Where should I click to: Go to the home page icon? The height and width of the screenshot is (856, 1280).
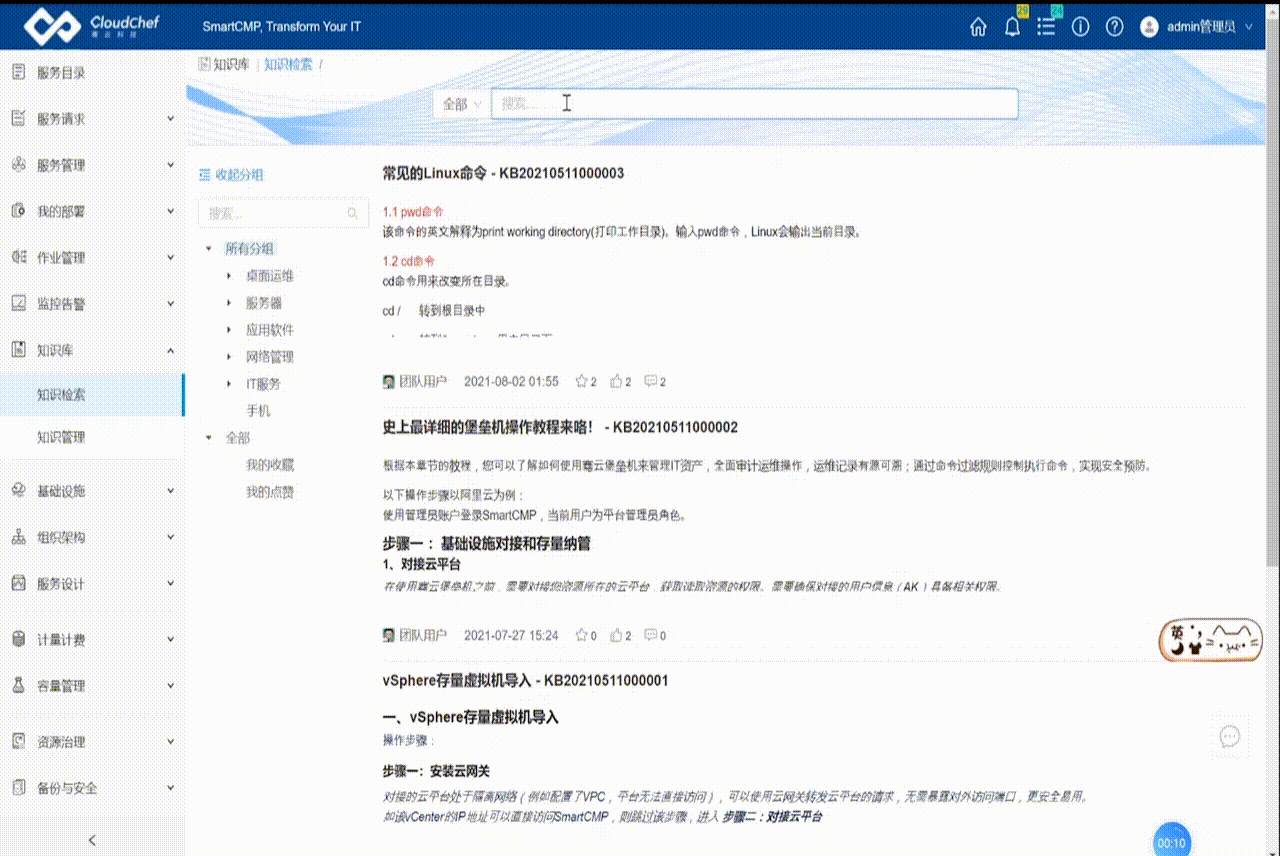coord(978,27)
